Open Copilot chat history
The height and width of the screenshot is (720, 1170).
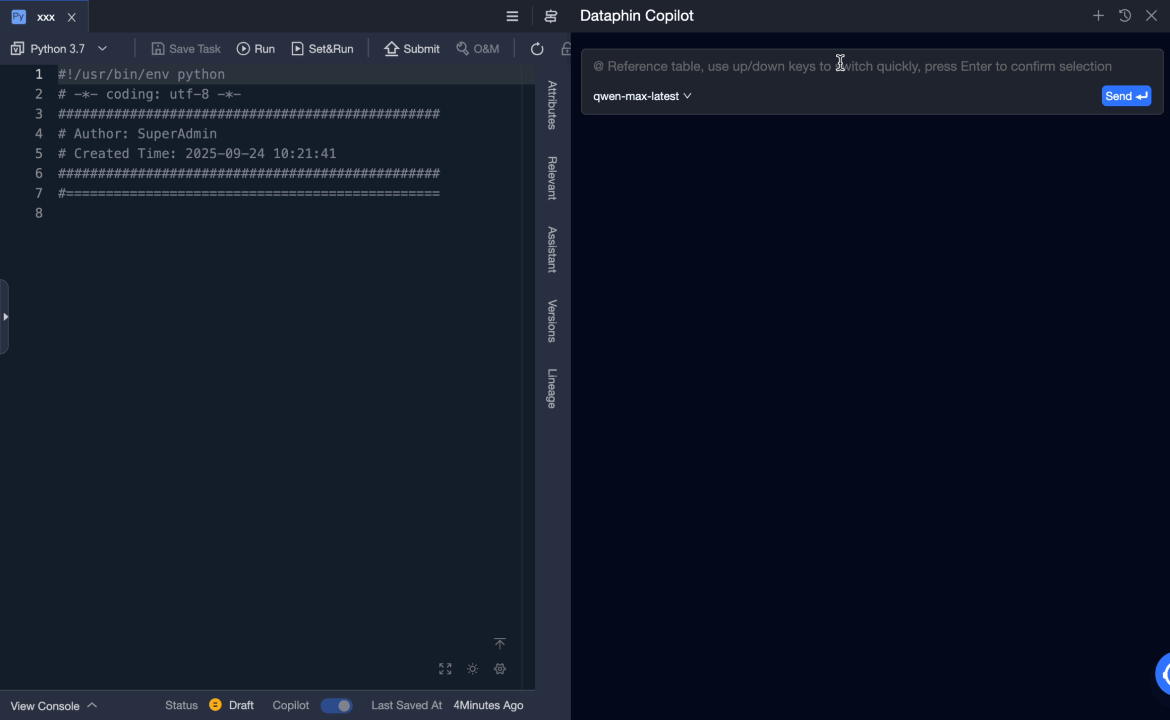click(1124, 16)
